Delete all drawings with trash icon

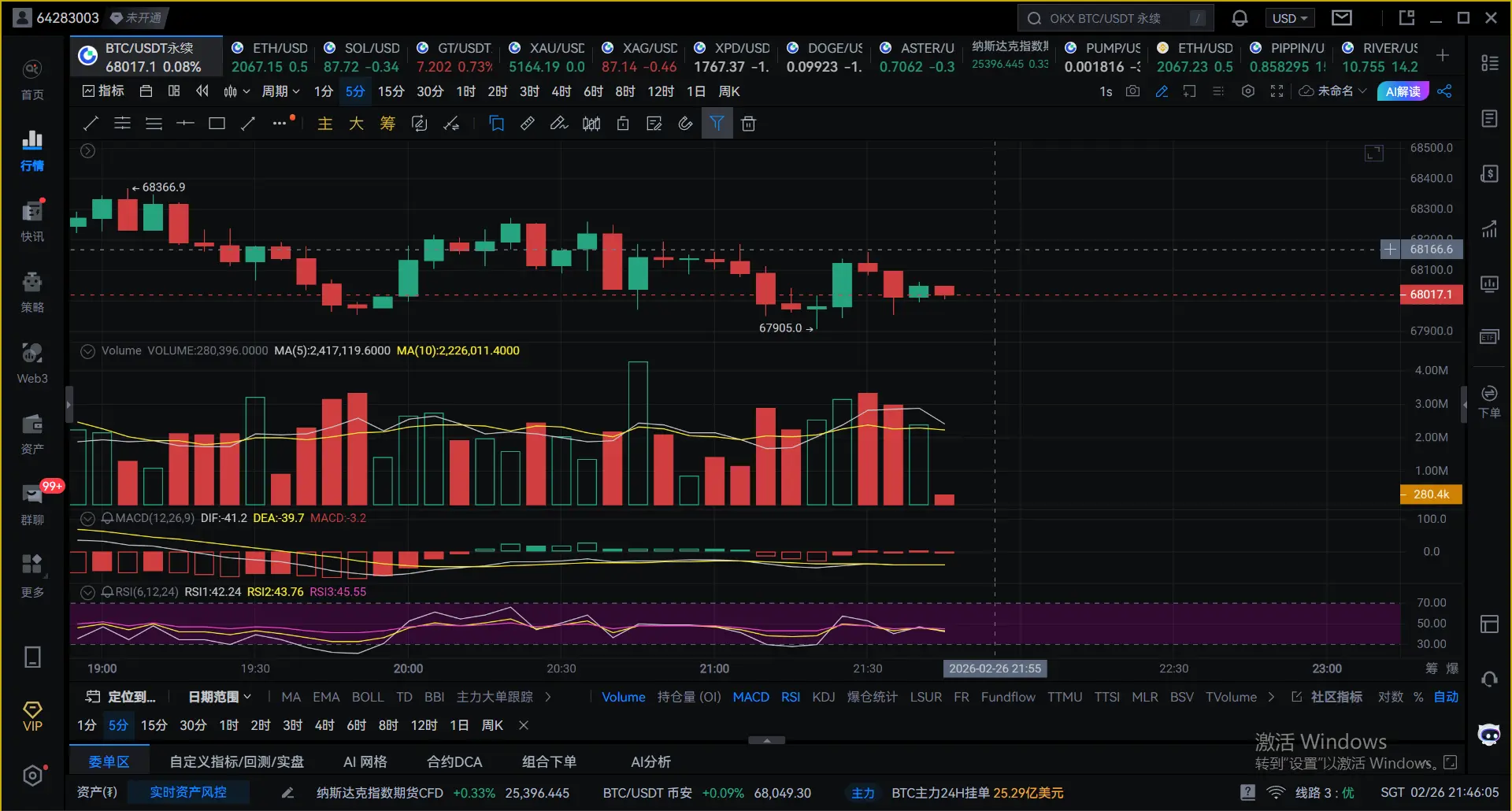pos(748,124)
